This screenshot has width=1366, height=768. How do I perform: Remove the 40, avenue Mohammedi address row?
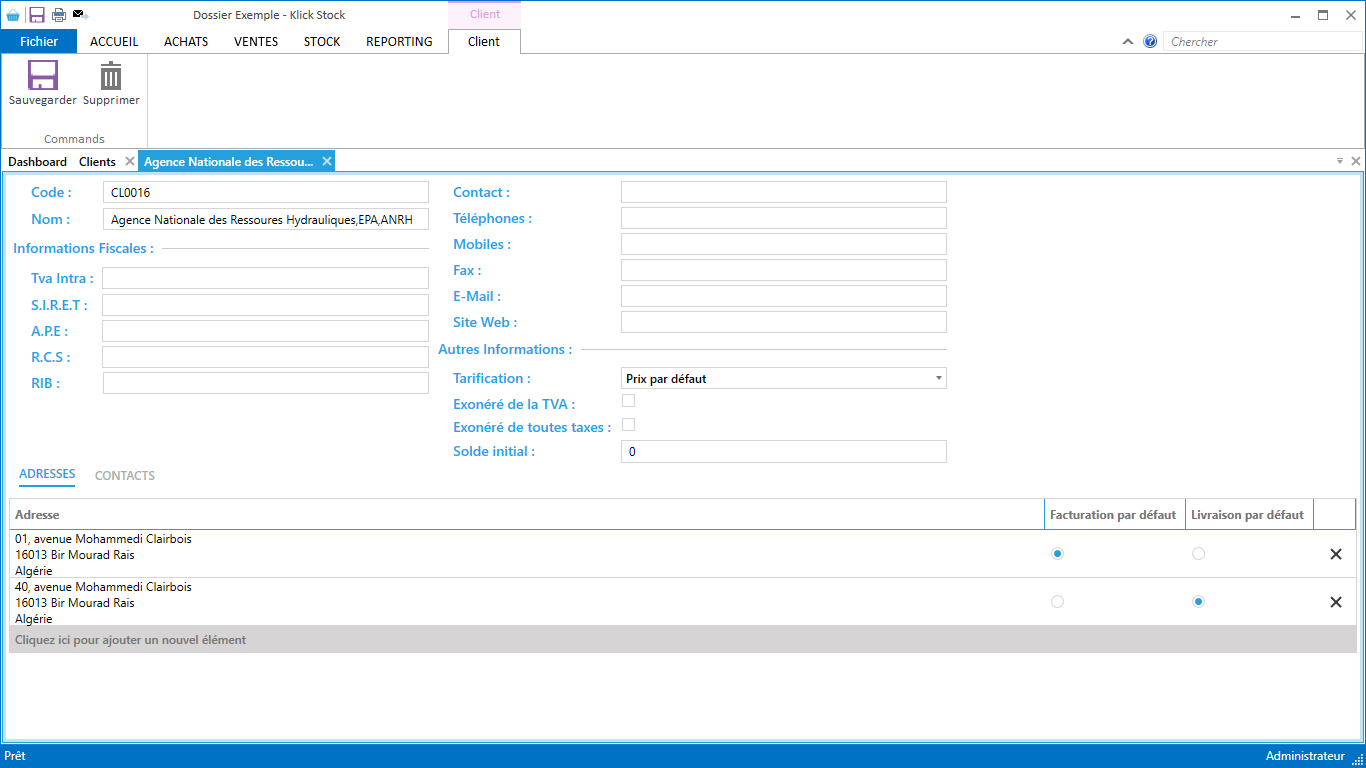point(1335,602)
